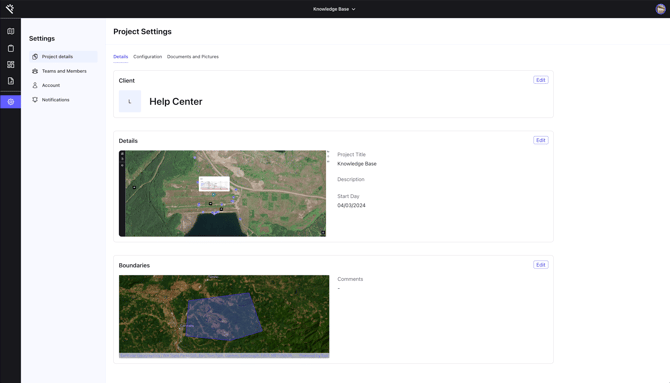Viewport: 670px width, 383px height.
Task: Open Project details settings page
Action: (63, 56)
